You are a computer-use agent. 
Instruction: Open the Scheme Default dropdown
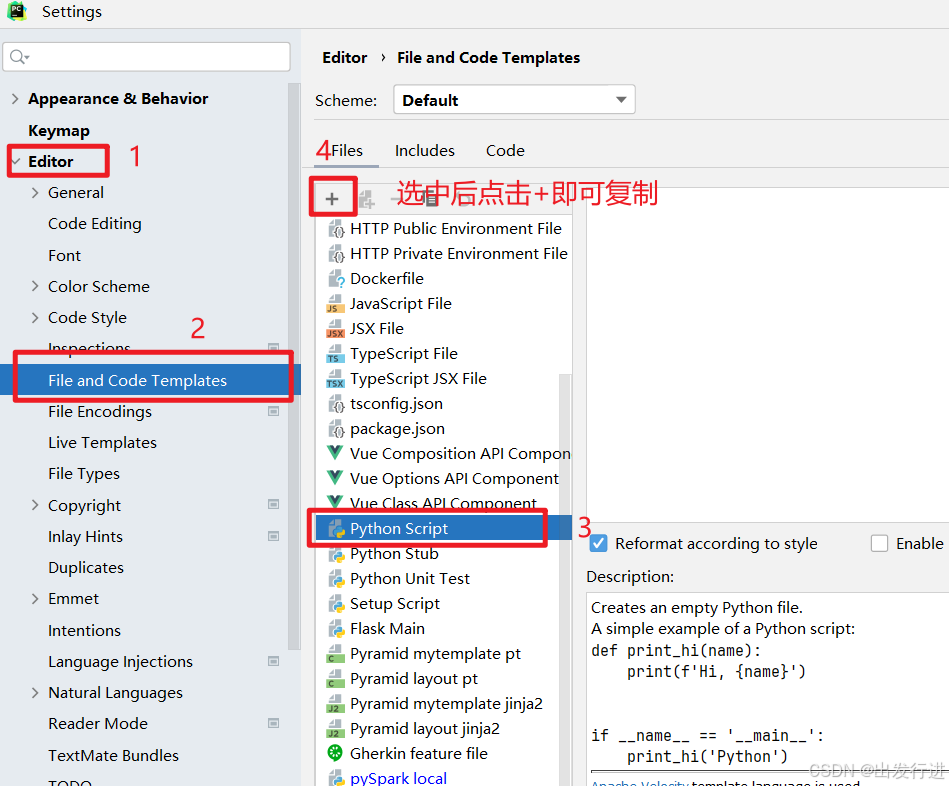point(514,100)
